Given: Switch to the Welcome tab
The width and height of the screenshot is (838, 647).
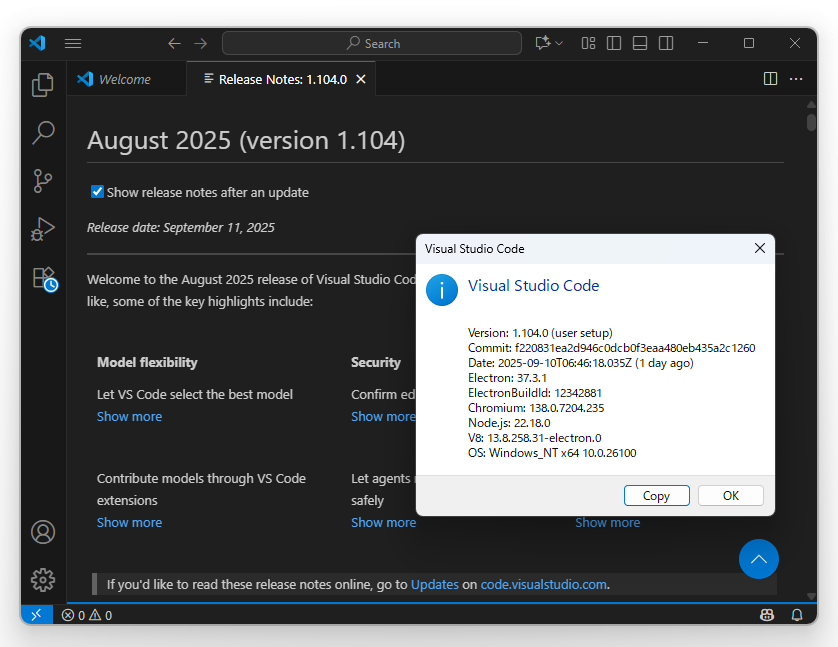Looking at the screenshot, I should [127, 78].
